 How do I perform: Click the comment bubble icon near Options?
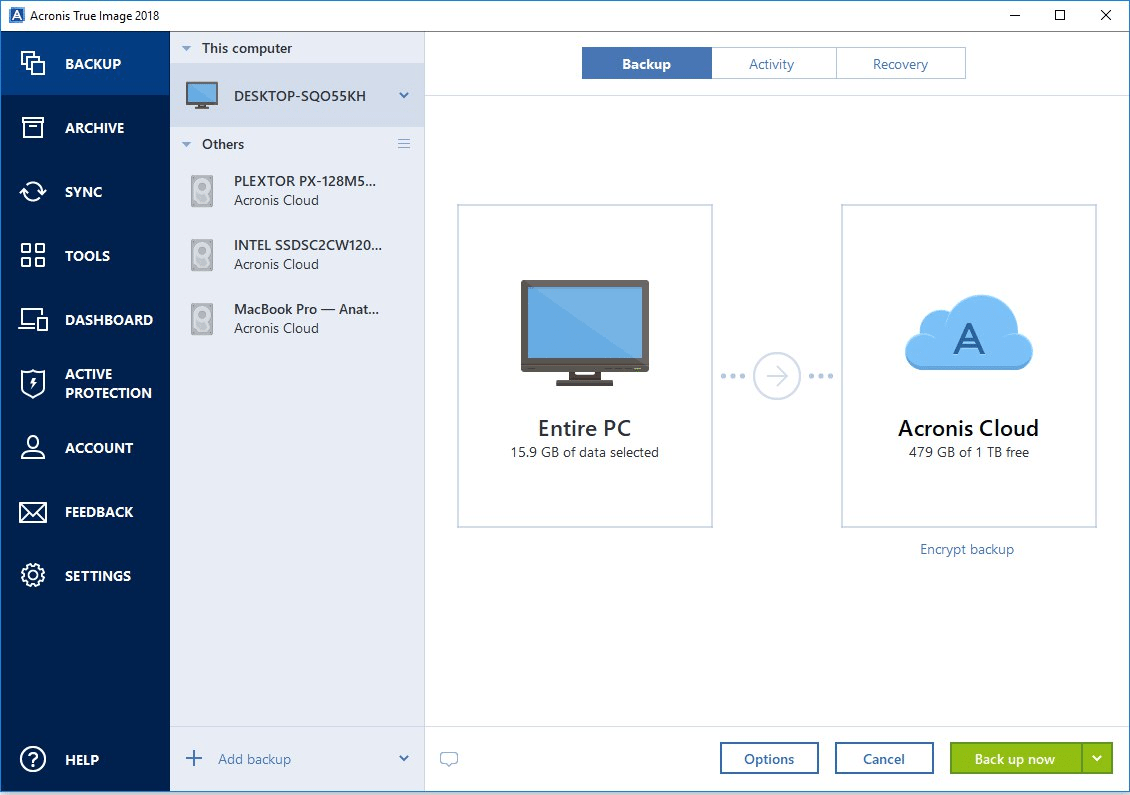[x=449, y=759]
